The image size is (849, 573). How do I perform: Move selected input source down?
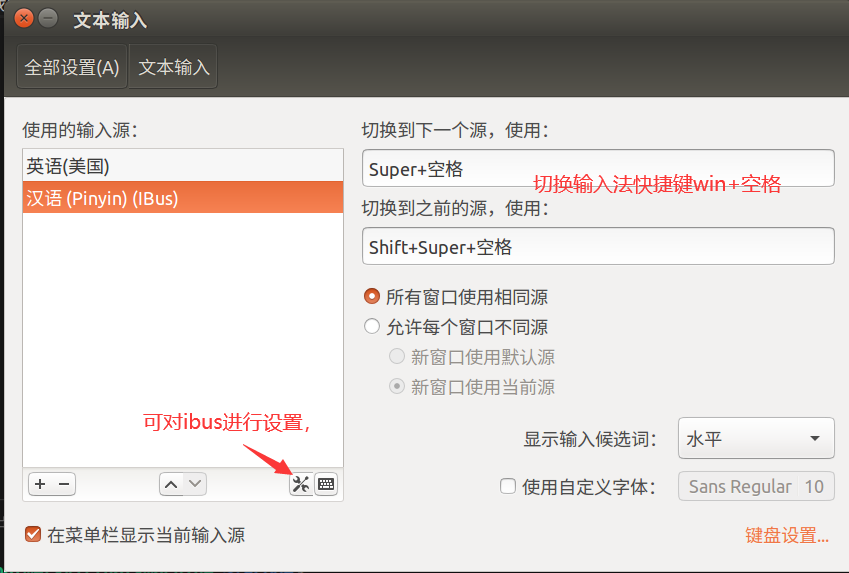(x=195, y=484)
